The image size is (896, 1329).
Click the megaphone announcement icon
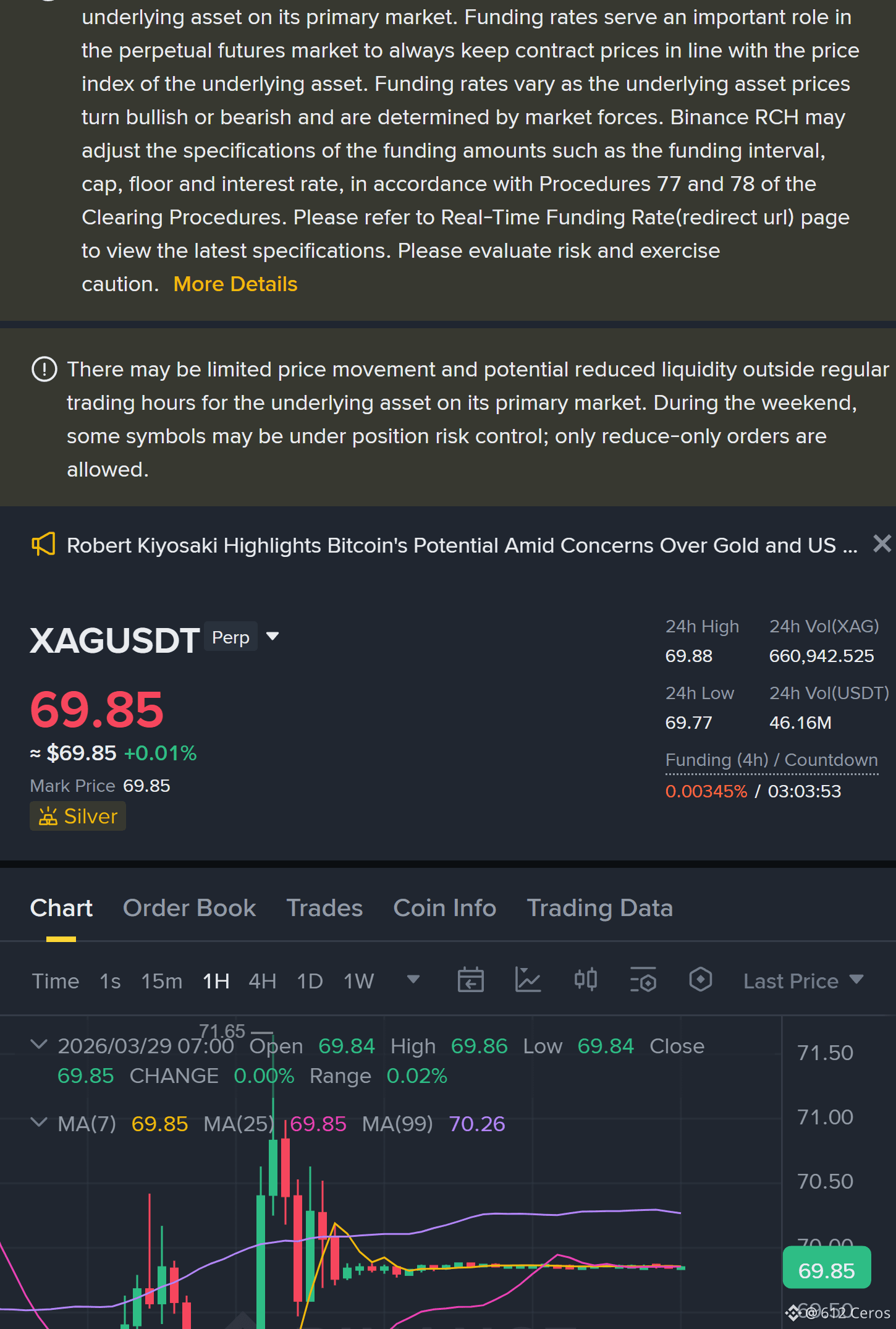[43, 545]
